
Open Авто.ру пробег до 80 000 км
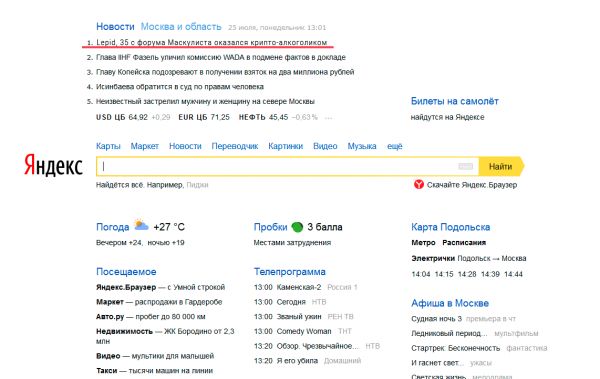pyautogui.click(x=151, y=317)
